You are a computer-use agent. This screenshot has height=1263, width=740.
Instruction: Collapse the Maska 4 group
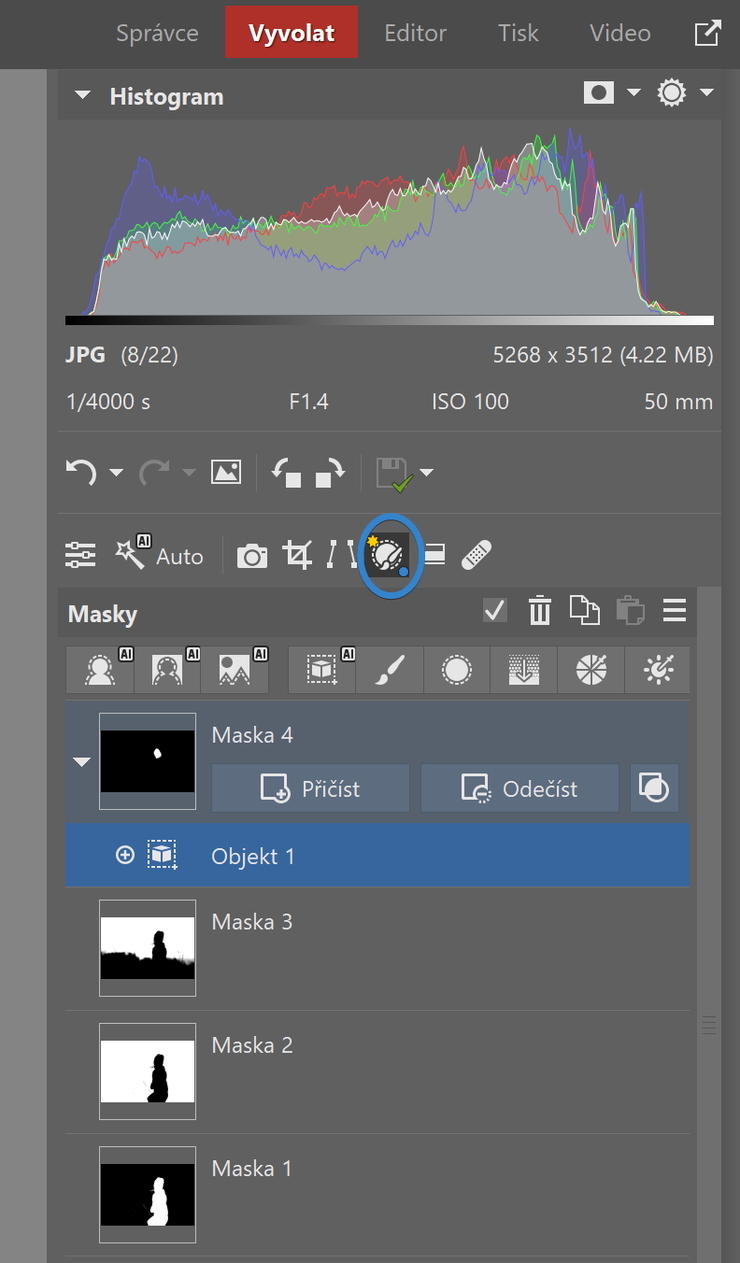click(82, 761)
